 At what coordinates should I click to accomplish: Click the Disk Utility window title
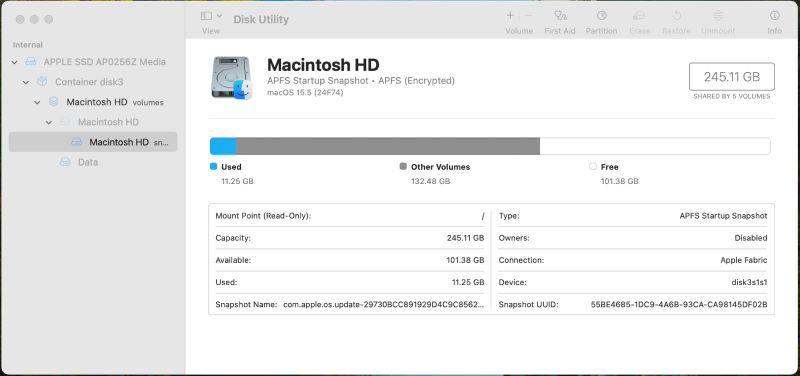tap(261, 19)
